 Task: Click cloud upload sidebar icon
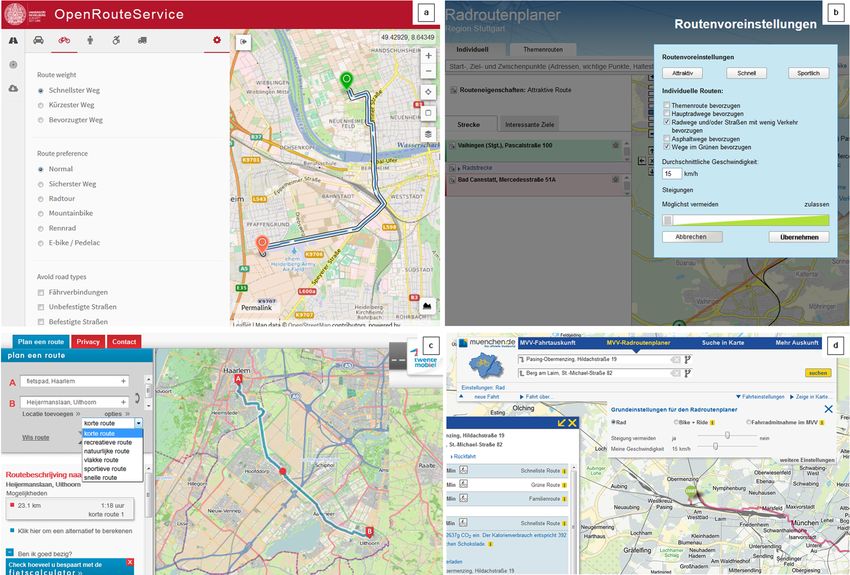pos(13,88)
